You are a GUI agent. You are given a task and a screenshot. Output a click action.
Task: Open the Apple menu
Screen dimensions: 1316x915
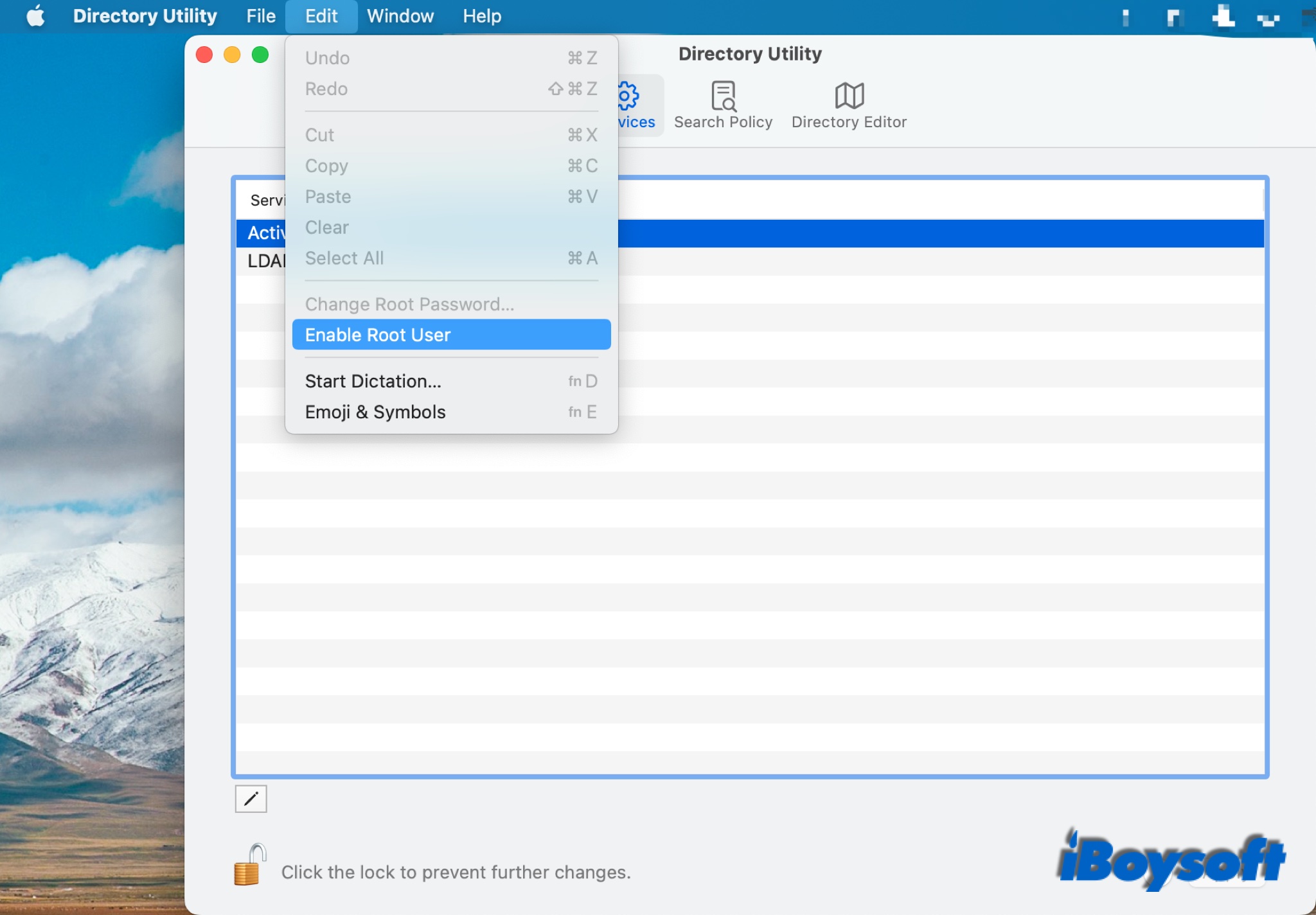tap(35, 16)
